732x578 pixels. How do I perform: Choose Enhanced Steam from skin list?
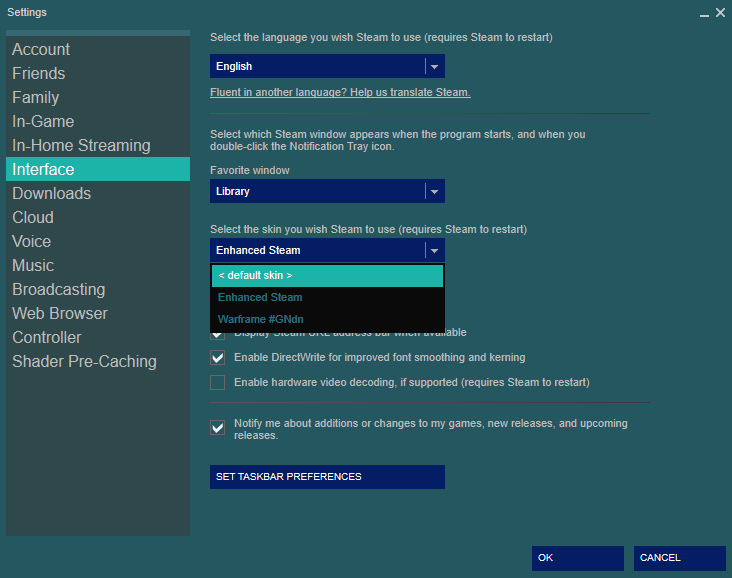click(x=327, y=297)
